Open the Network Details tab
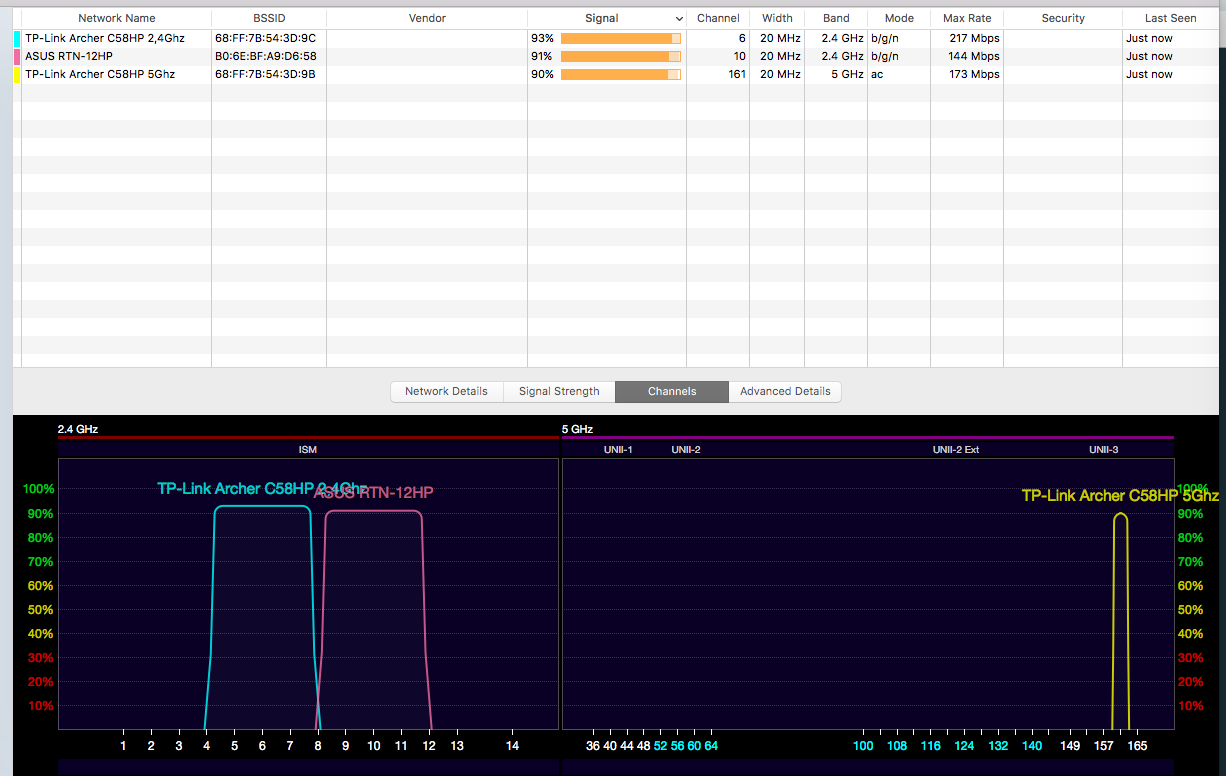Screen dimensions: 1226x776 click(446, 391)
